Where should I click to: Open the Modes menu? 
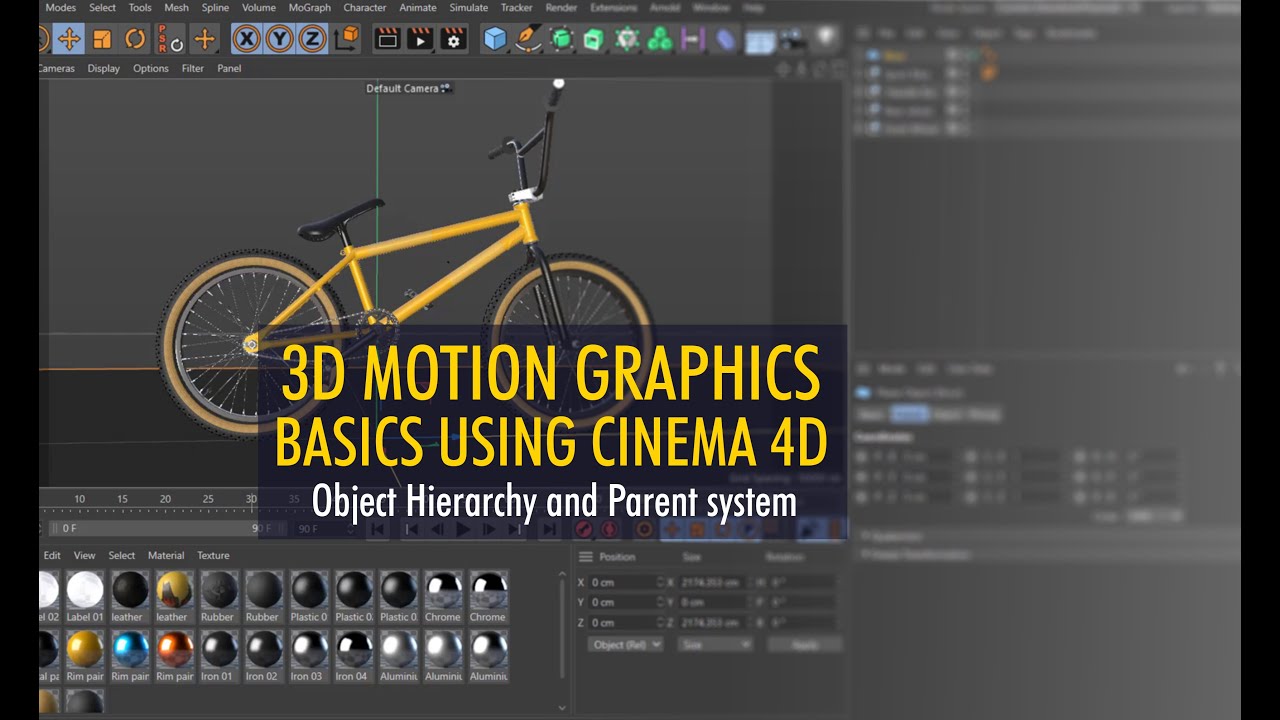point(60,7)
